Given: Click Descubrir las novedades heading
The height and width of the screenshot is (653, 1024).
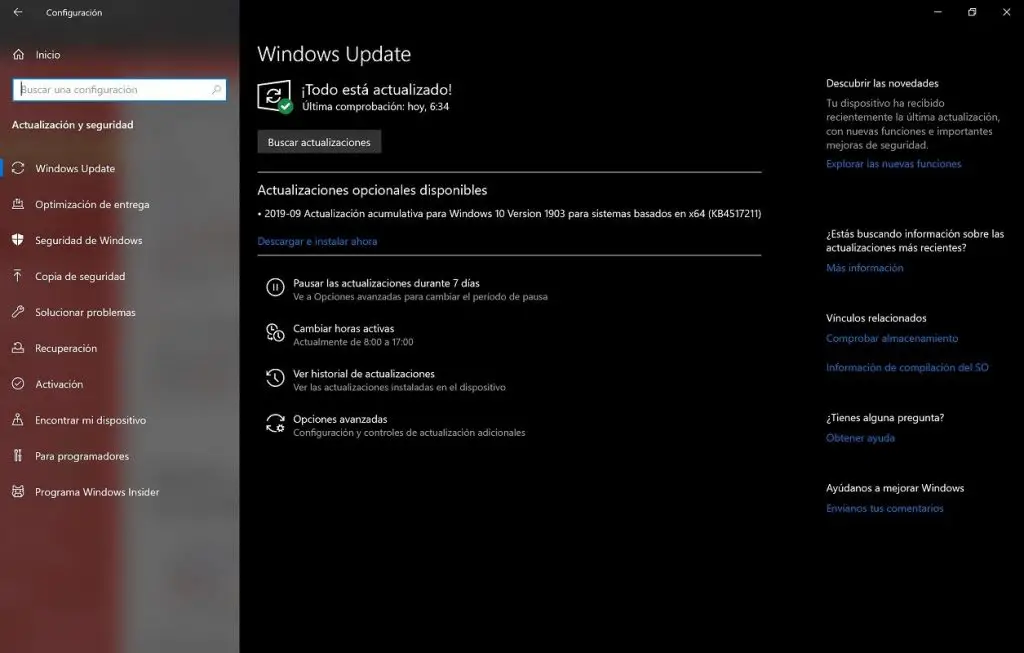Looking at the screenshot, I should 882,83.
